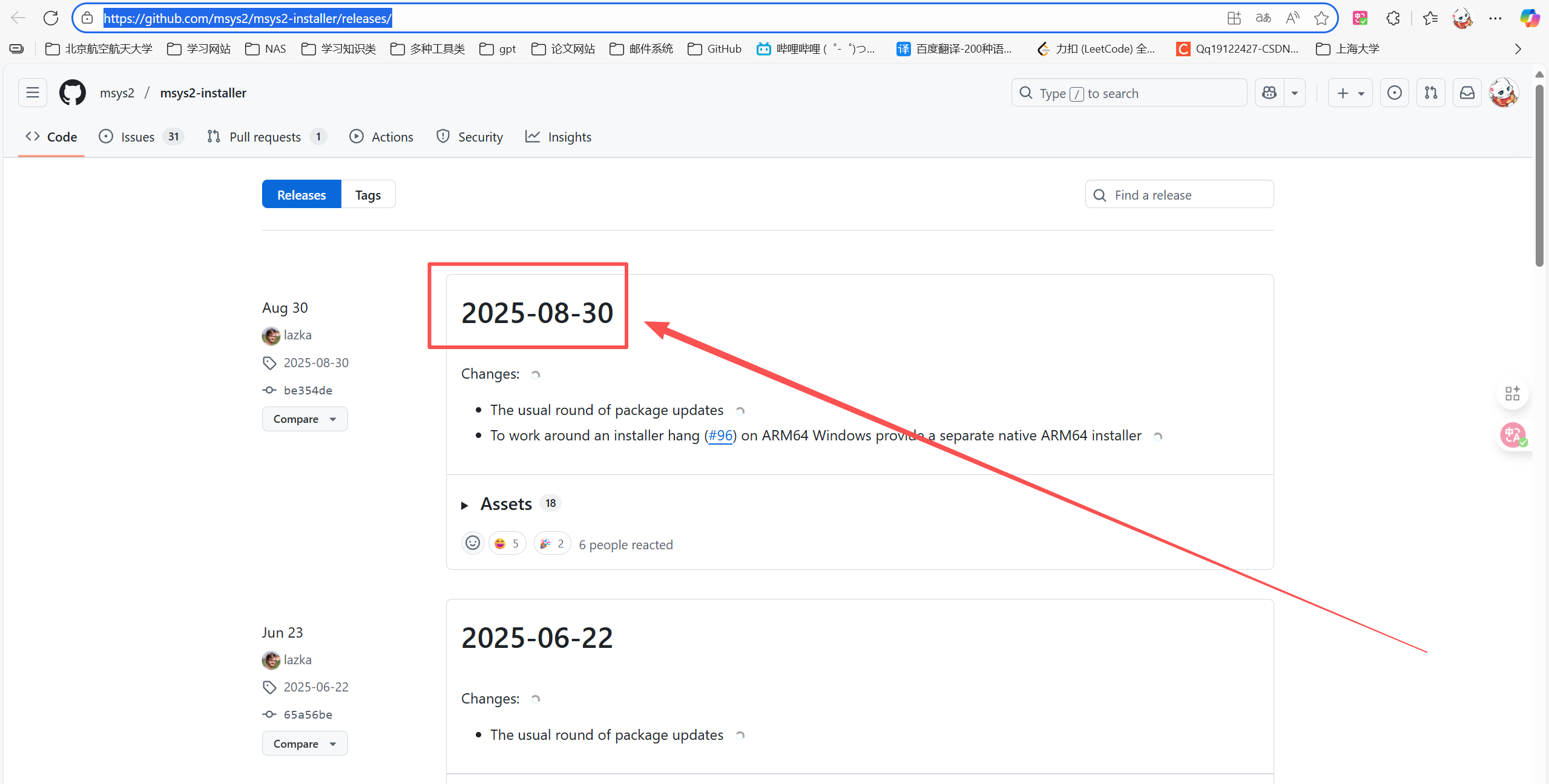Screen dimensions: 1549x784
Task: Open the add reaction smiley picker
Action: (473, 543)
